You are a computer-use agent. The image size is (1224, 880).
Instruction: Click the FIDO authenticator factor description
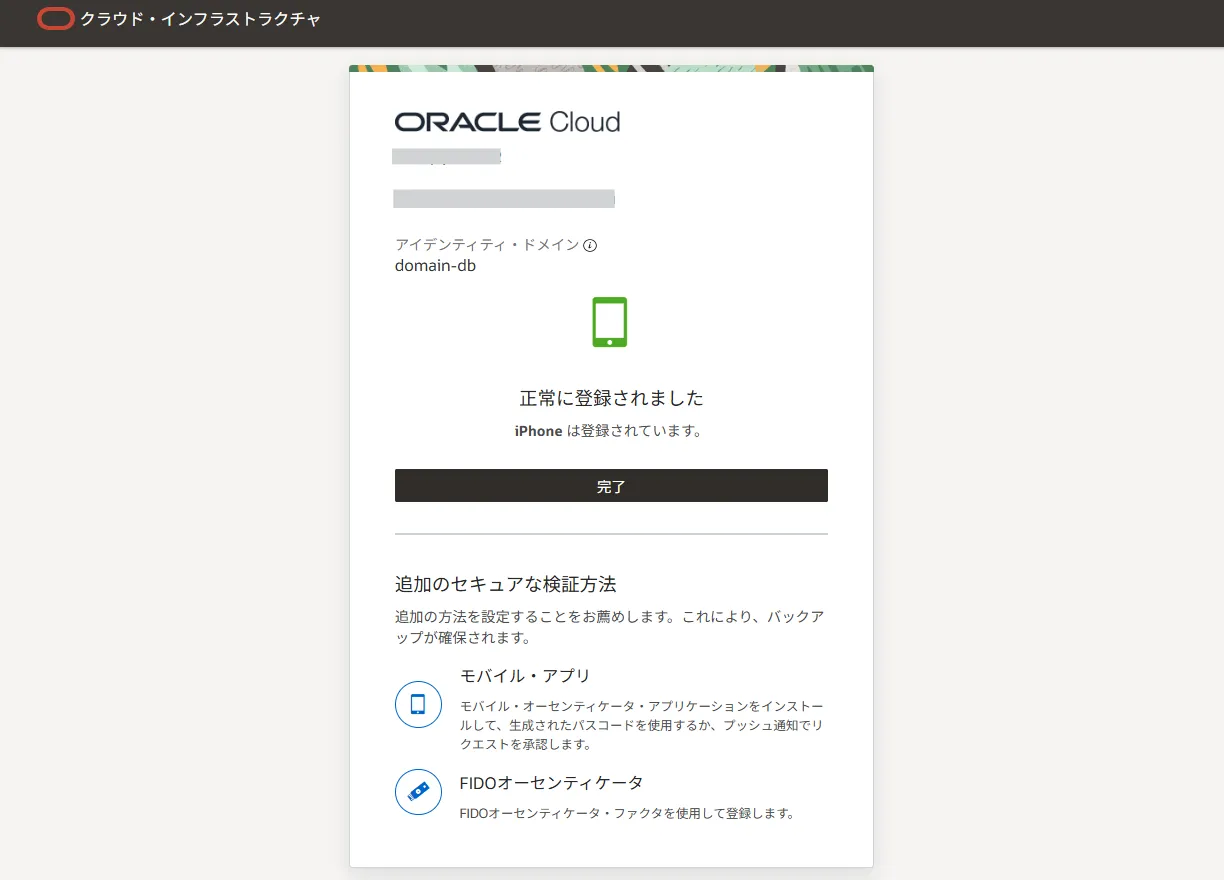pyautogui.click(x=626, y=813)
